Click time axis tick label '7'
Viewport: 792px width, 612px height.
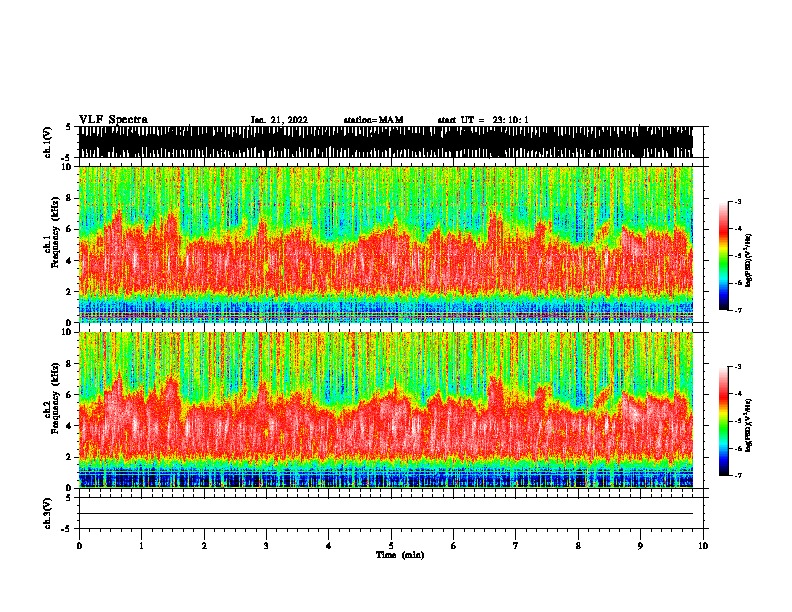(516, 546)
